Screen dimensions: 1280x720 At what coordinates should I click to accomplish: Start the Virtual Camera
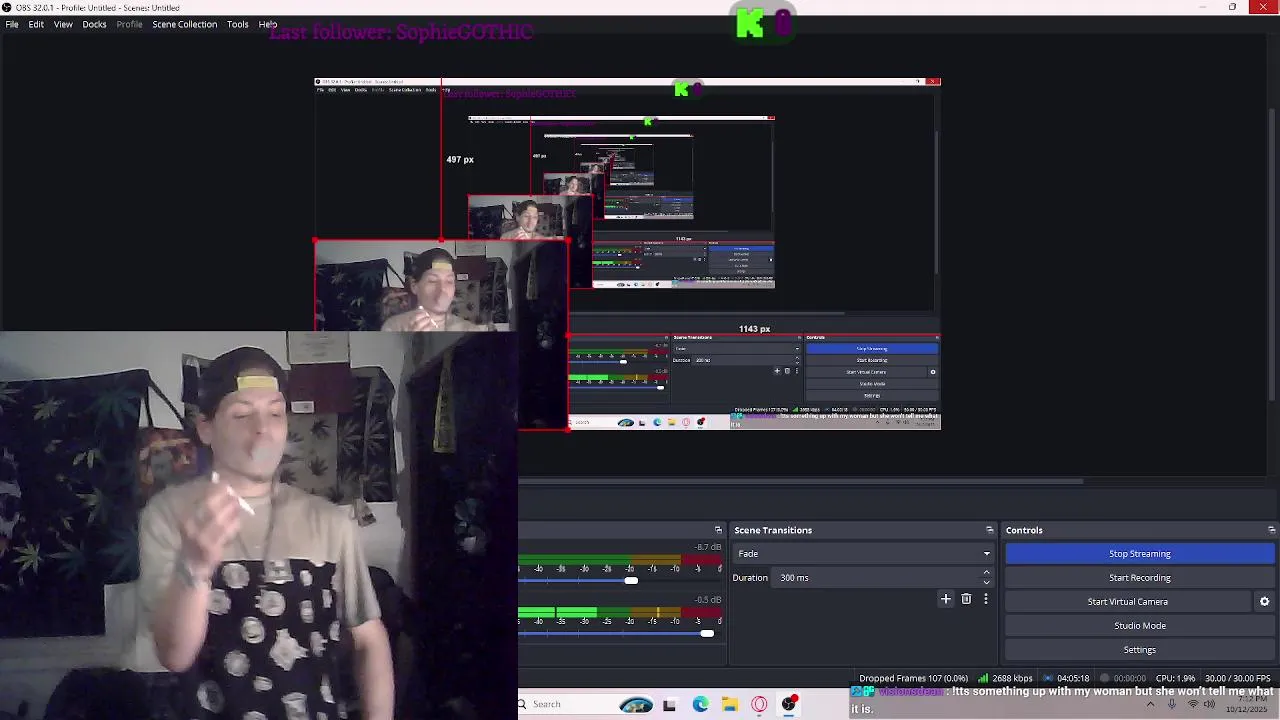point(1127,602)
